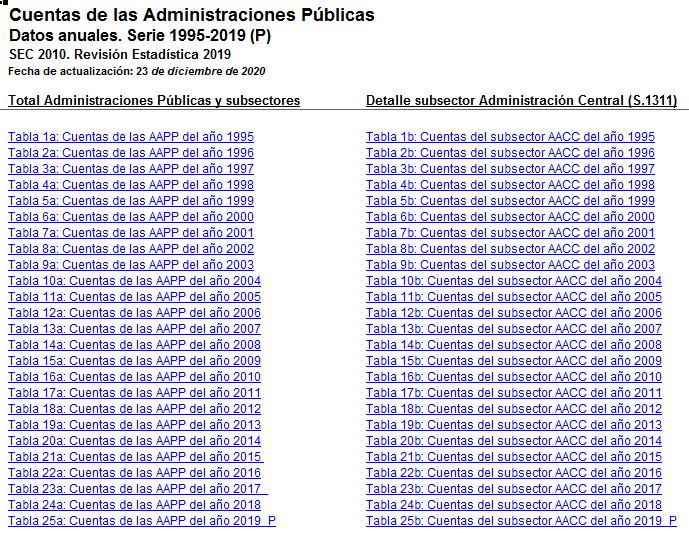Open Tabla 5a AAPP accounts for 1999
Screen dimensions: 689x544
131,201
